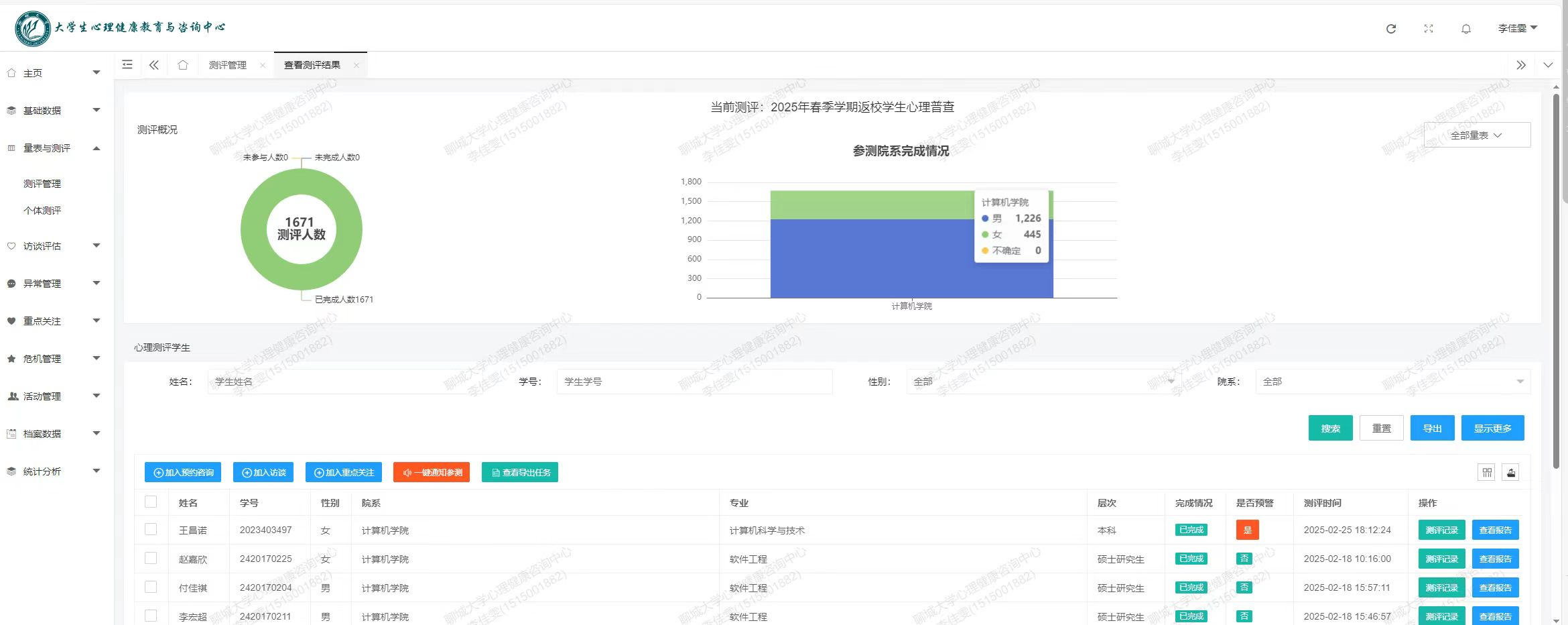Switch to the 测评管理 tab
Image resolution: width=1568 pixels, height=625 pixels.
(228, 65)
